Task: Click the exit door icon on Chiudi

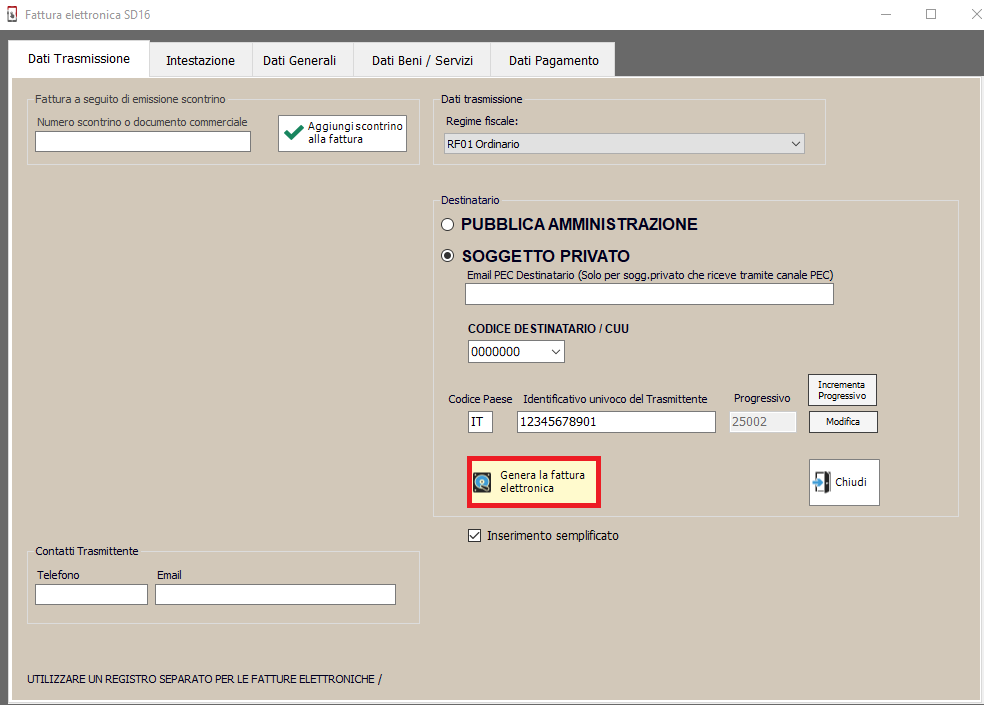Action: 822,483
